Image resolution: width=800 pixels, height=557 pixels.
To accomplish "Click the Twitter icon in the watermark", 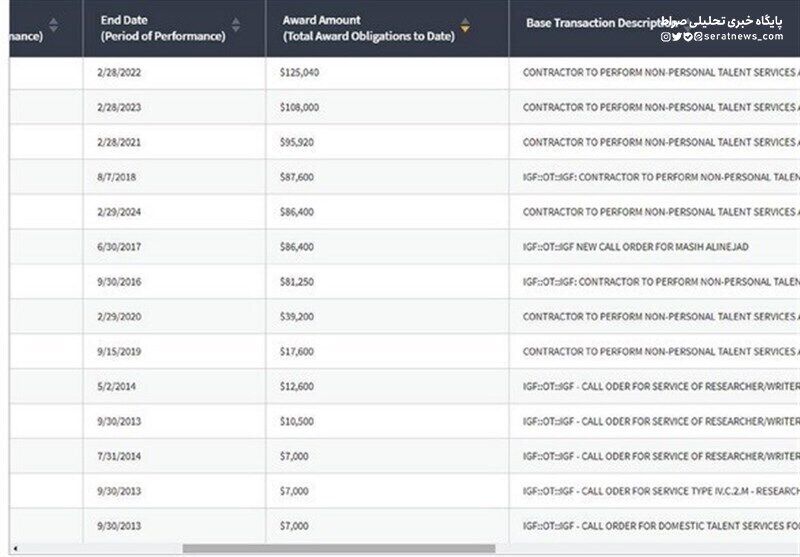I will [676, 36].
